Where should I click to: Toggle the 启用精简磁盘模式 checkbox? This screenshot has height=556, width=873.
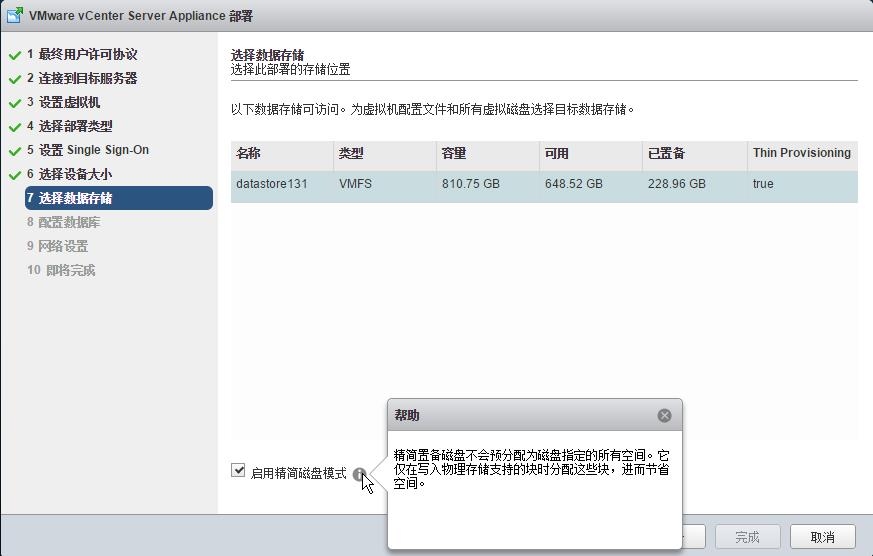pyautogui.click(x=238, y=470)
